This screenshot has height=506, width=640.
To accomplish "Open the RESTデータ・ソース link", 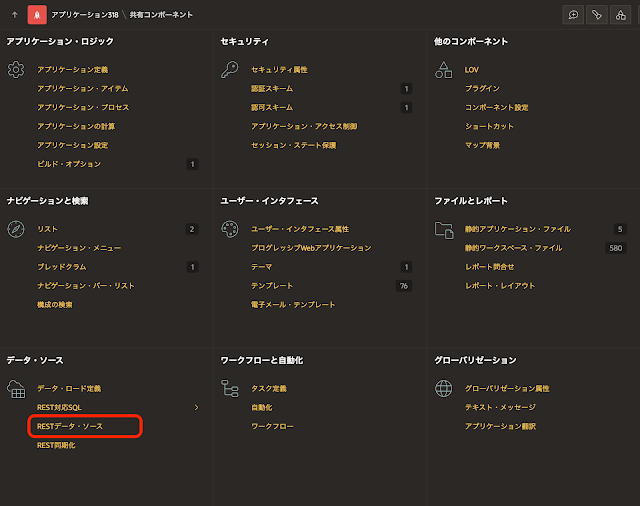I will (x=70, y=426).
